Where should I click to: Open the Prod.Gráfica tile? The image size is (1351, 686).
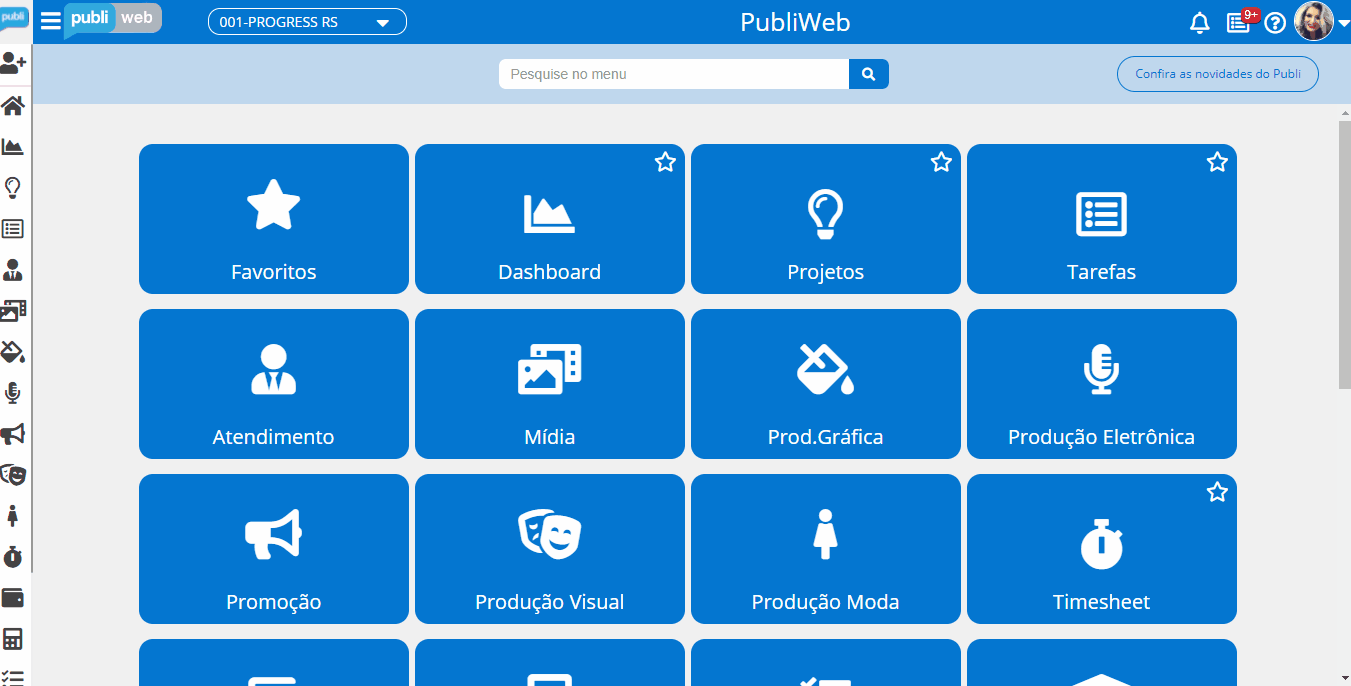826,384
